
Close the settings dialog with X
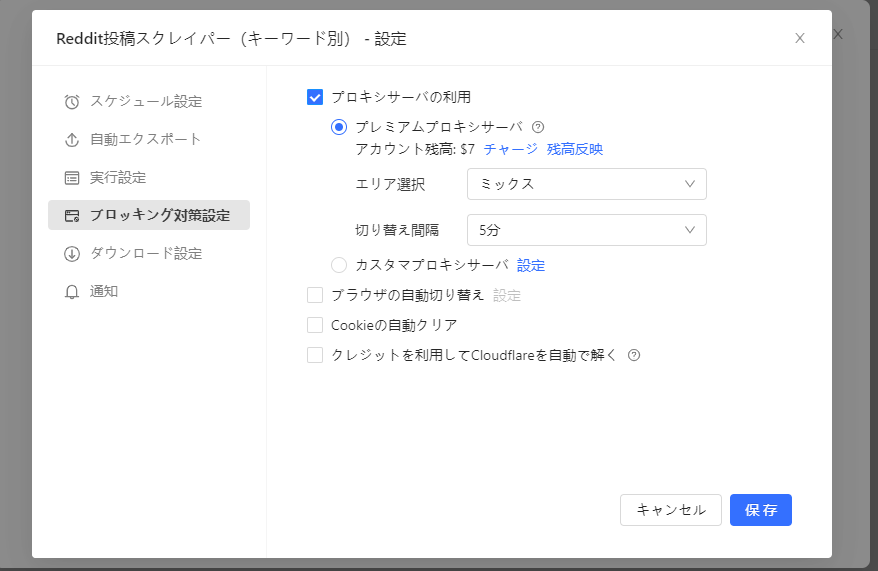799,39
